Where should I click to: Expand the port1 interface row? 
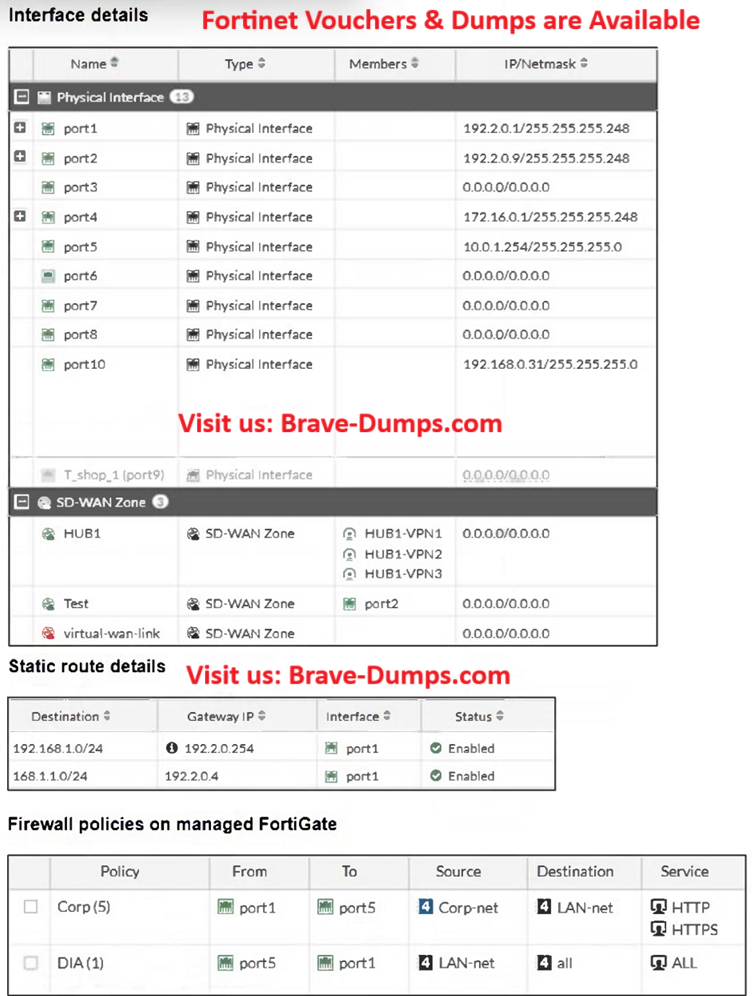20,128
